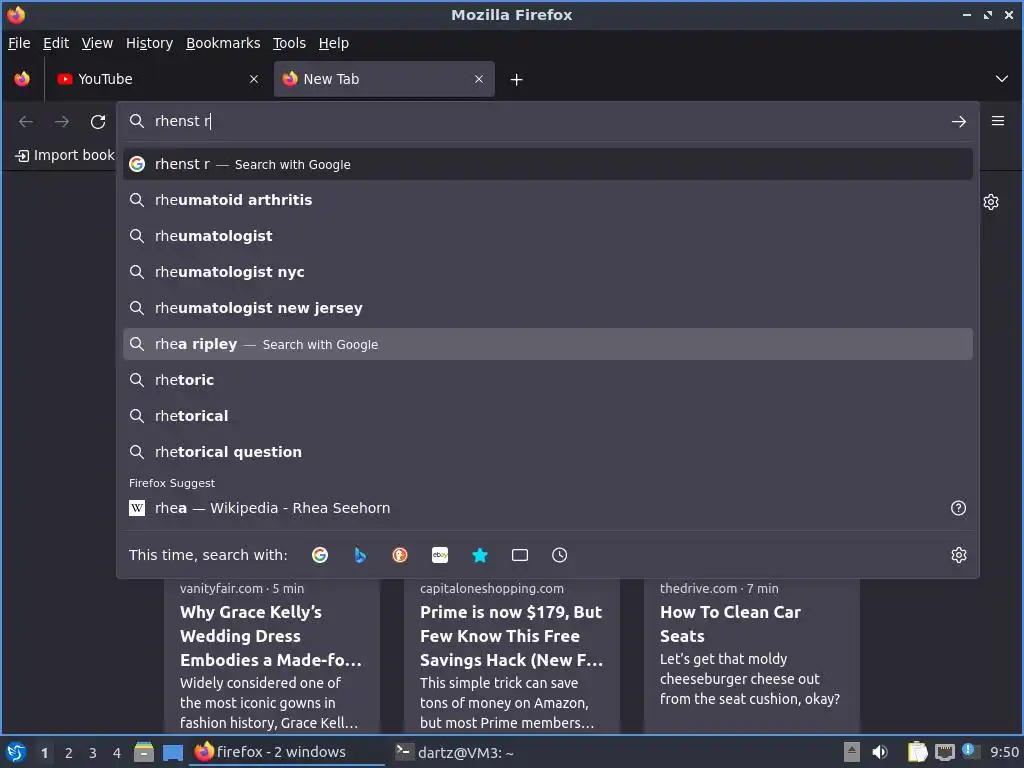
Task: Choose suggestion "rhetoric"
Action: coord(548,380)
